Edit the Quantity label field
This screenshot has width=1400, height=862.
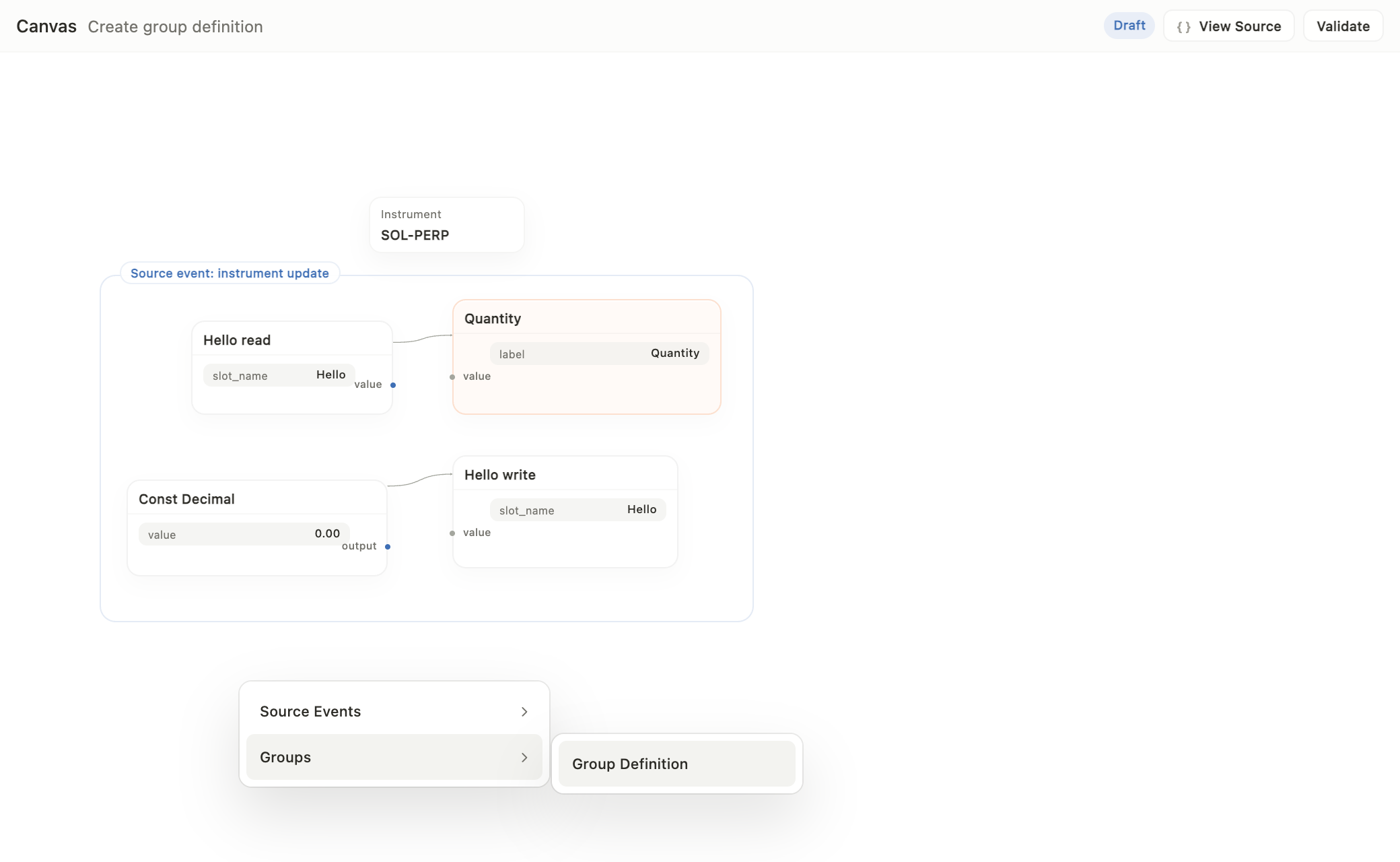point(600,354)
